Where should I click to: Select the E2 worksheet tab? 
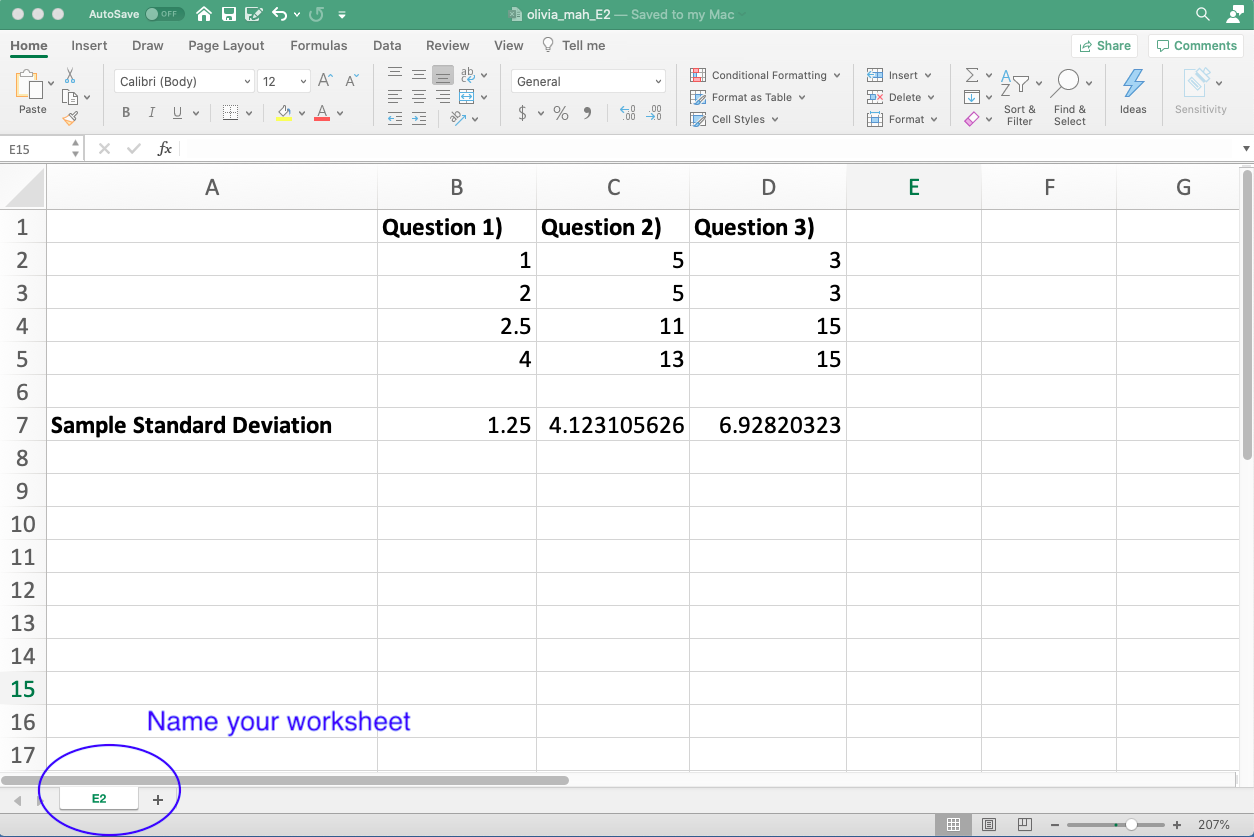click(x=99, y=799)
